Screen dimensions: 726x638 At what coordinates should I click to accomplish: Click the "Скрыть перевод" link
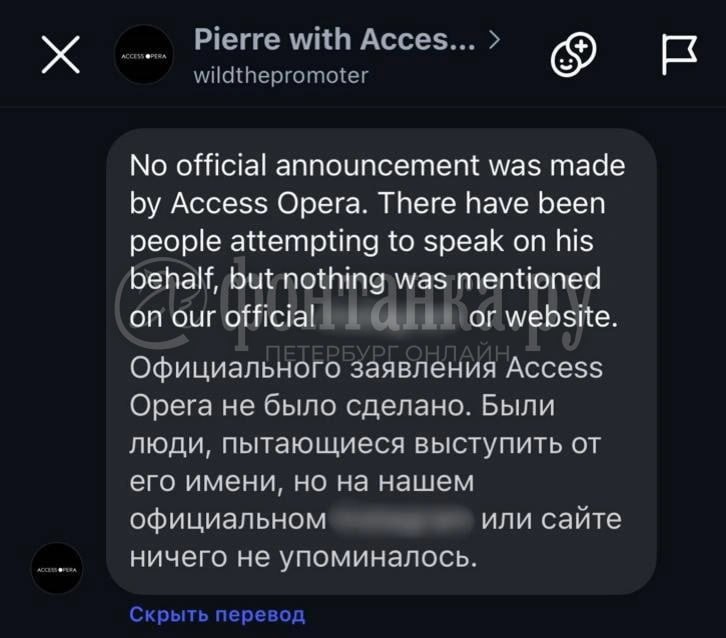coord(217,614)
